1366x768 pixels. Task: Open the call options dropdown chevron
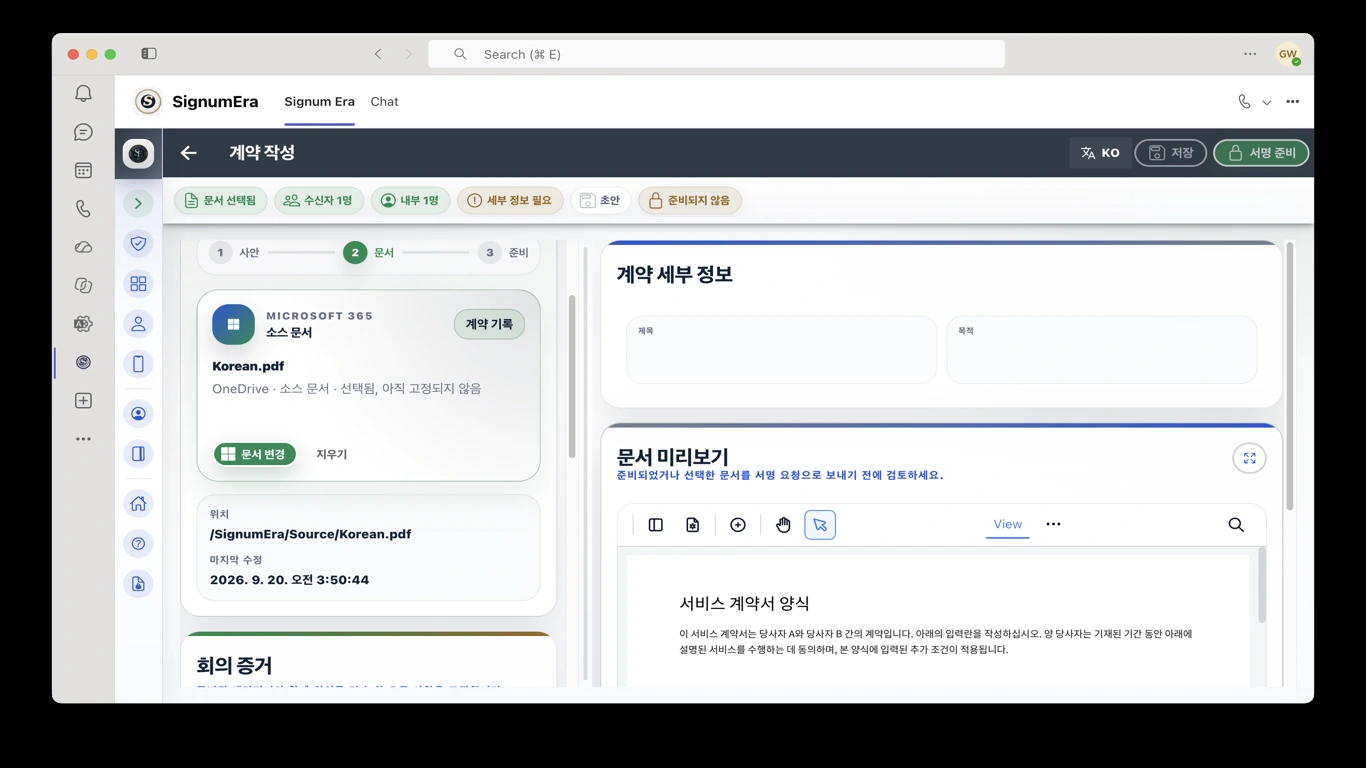1266,102
